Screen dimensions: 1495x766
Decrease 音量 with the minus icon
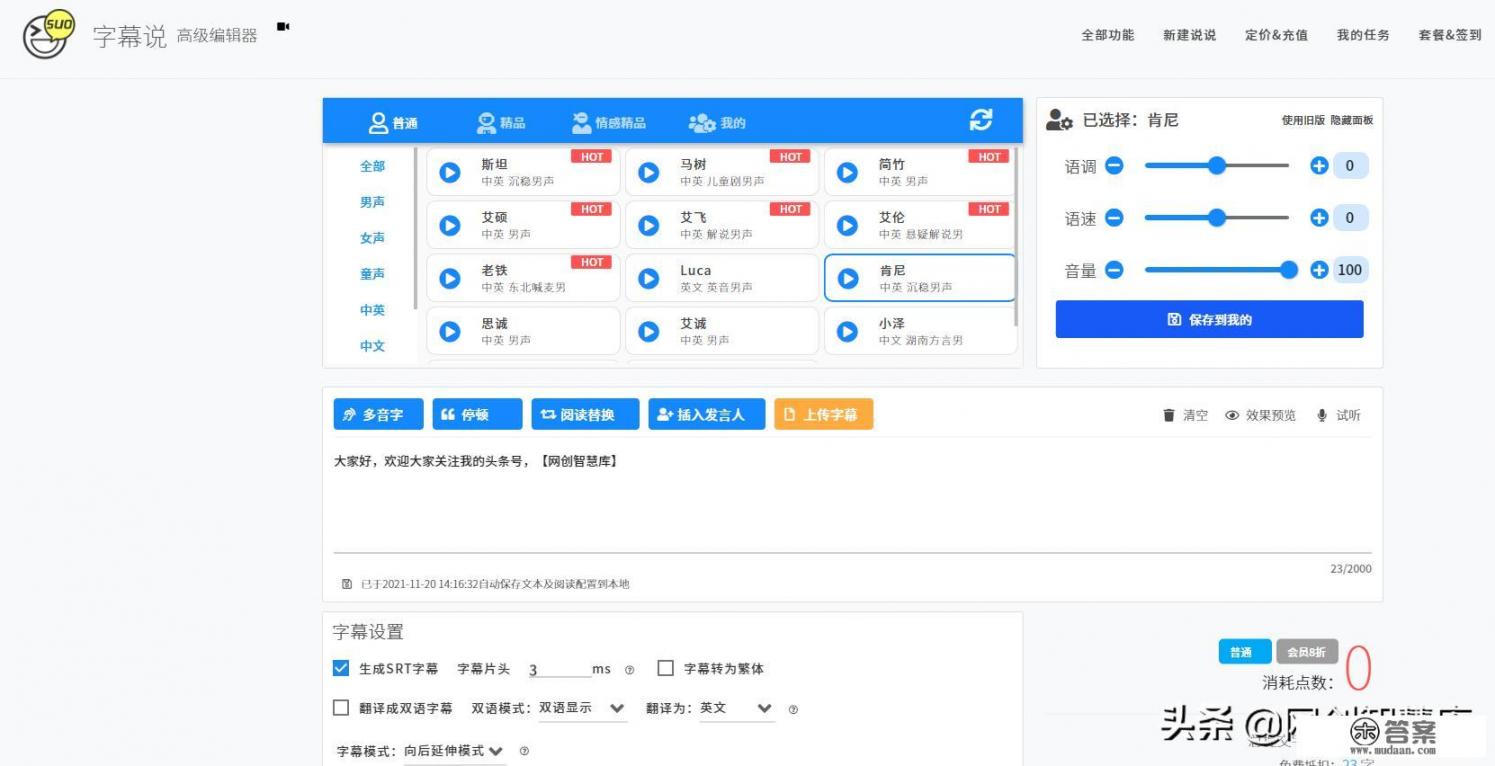1114,270
